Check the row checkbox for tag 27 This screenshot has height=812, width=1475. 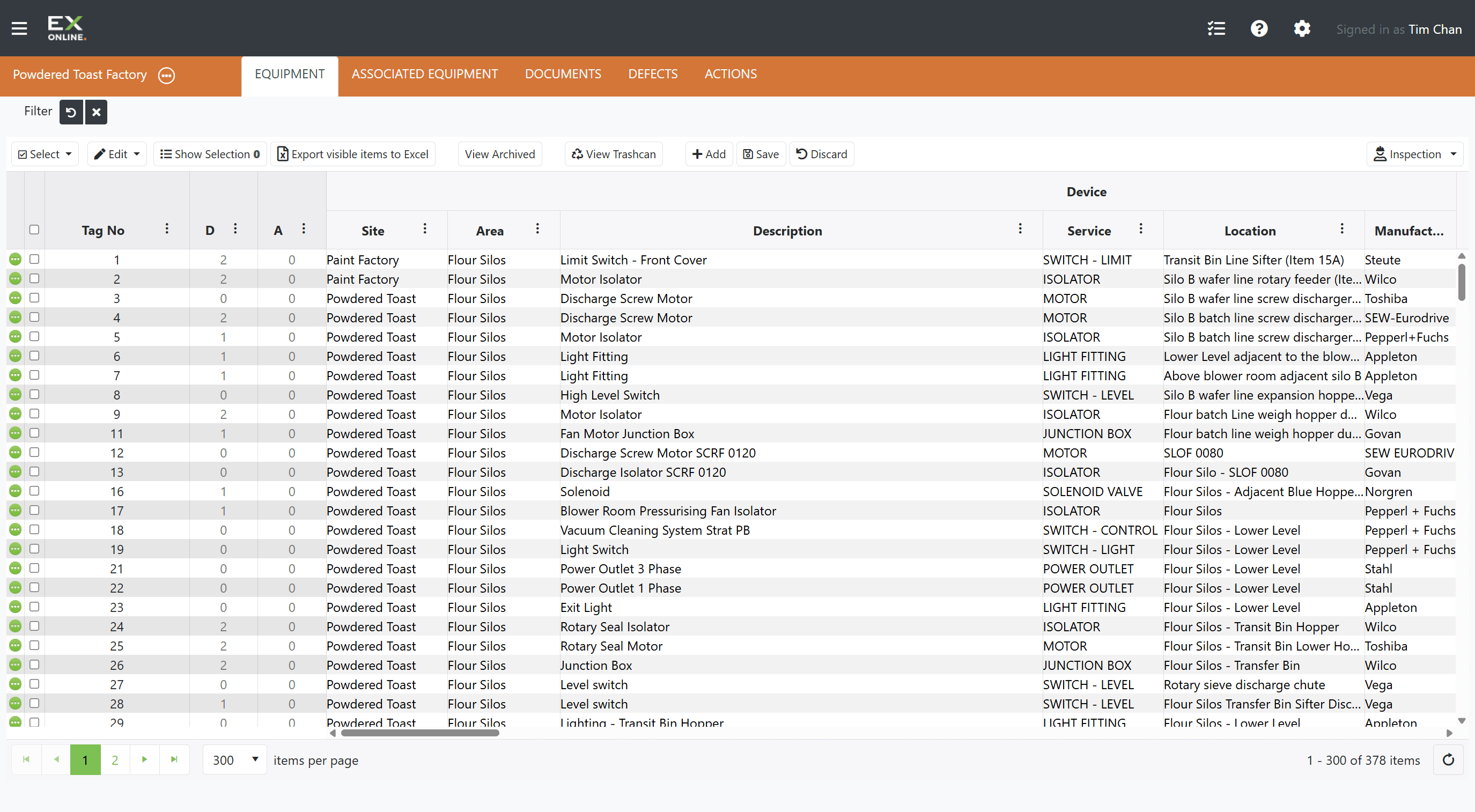pos(34,684)
